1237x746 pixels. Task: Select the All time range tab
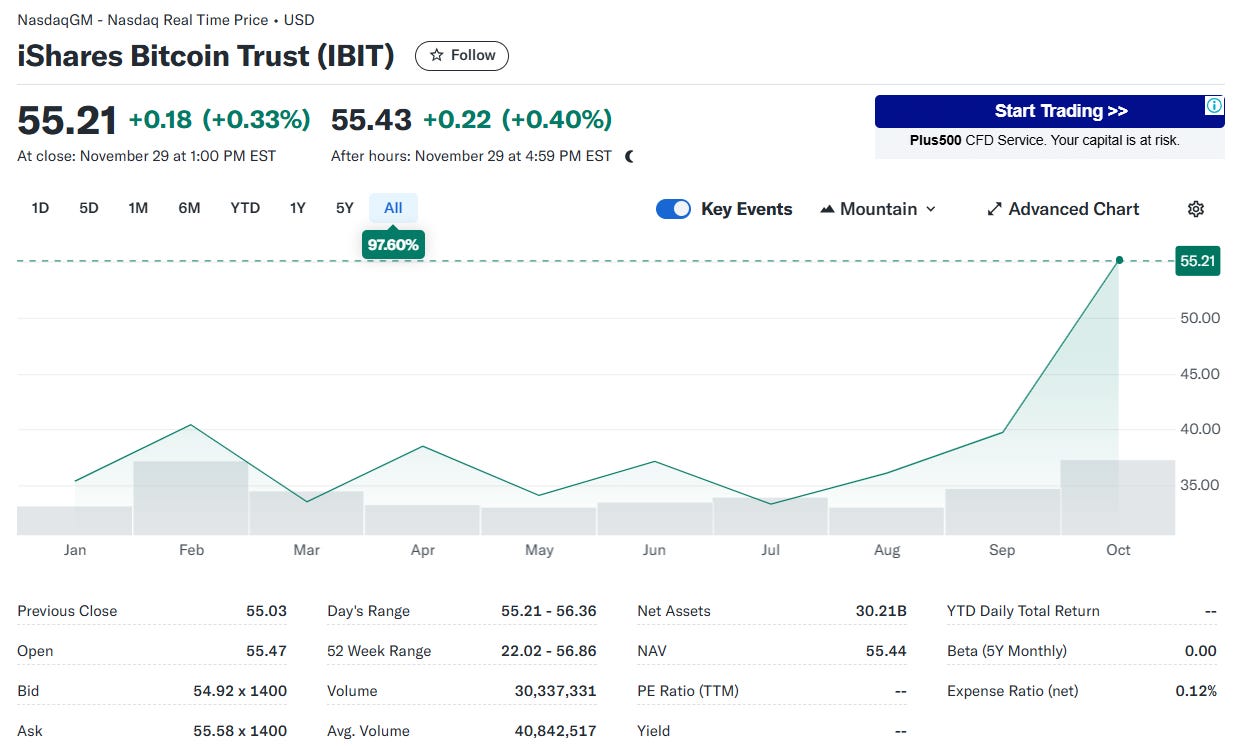coord(393,208)
